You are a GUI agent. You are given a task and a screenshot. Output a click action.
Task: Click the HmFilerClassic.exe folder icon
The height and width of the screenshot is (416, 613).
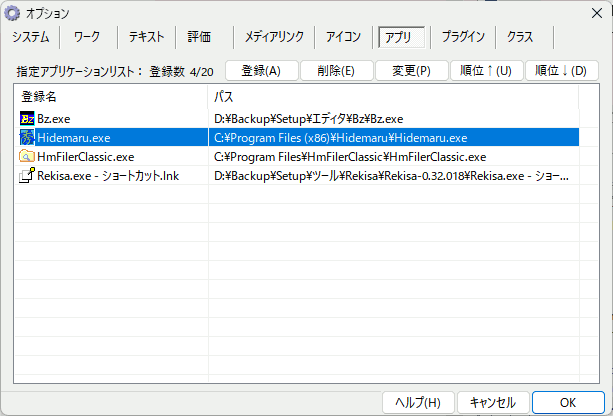pyautogui.click(x=27, y=156)
